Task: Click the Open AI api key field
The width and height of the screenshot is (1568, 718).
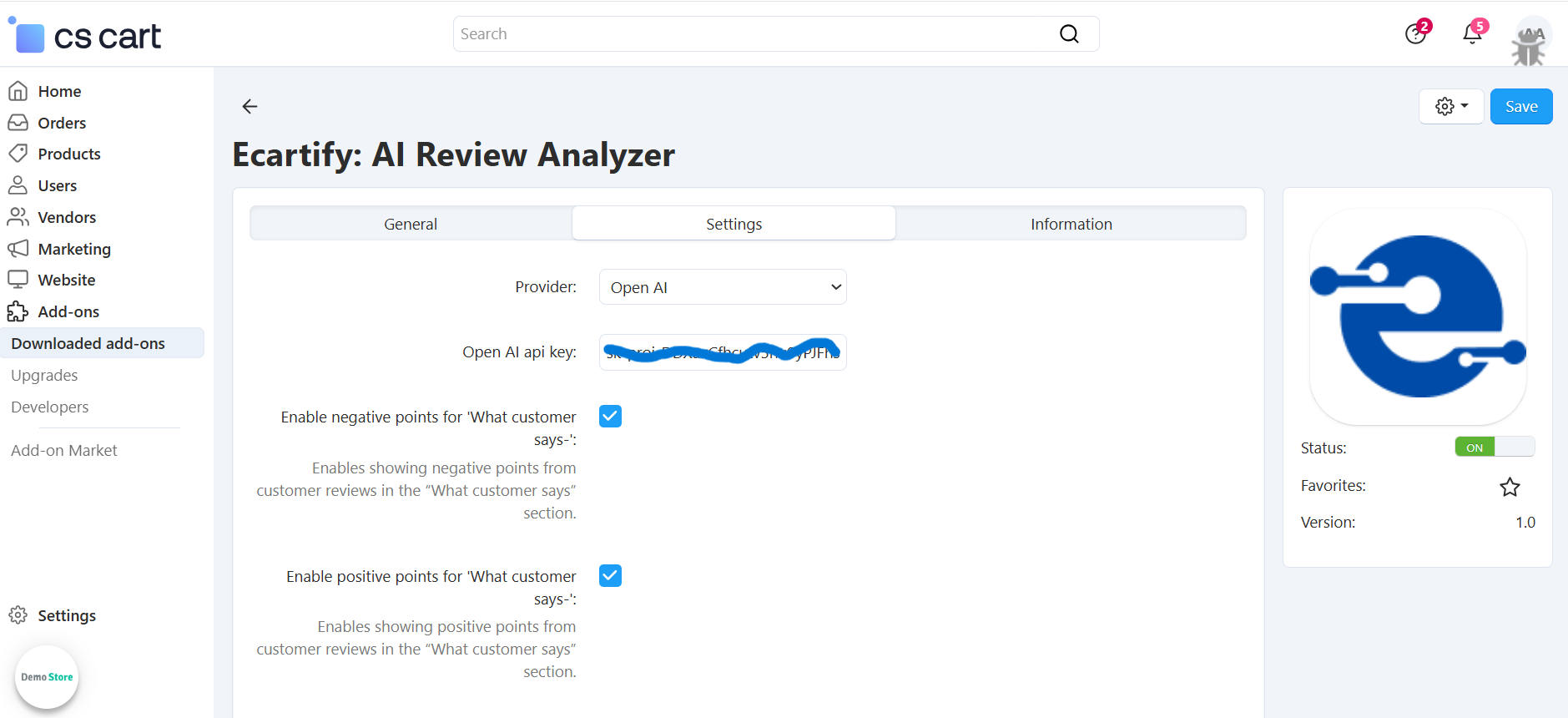Action: point(723,352)
